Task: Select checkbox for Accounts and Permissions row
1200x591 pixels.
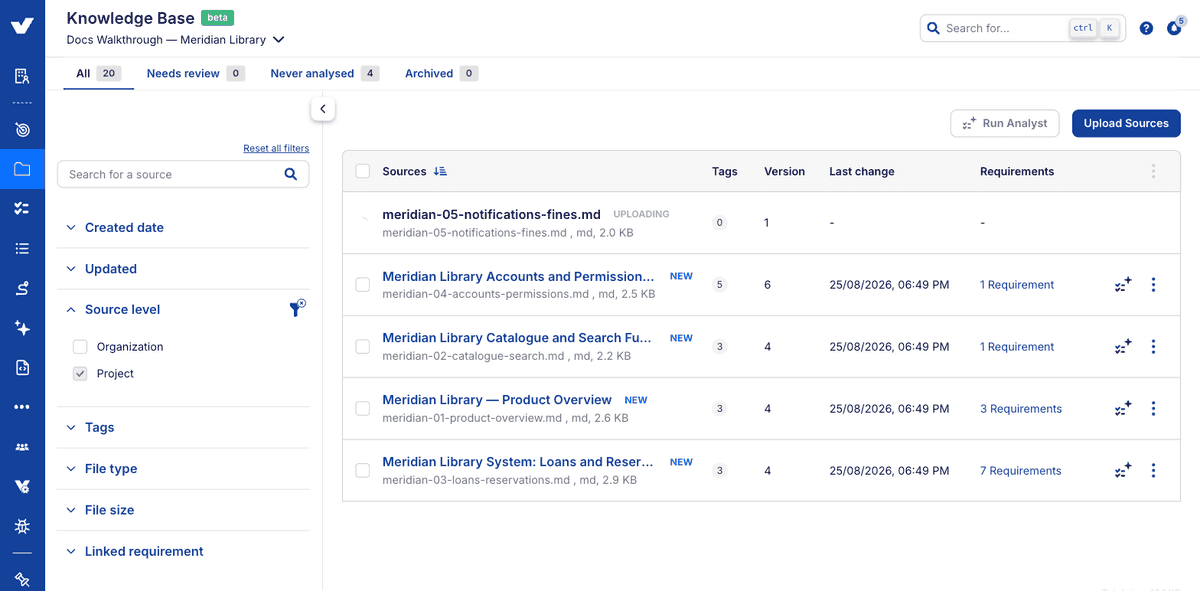Action: pyautogui.click(x=362, y=285)
